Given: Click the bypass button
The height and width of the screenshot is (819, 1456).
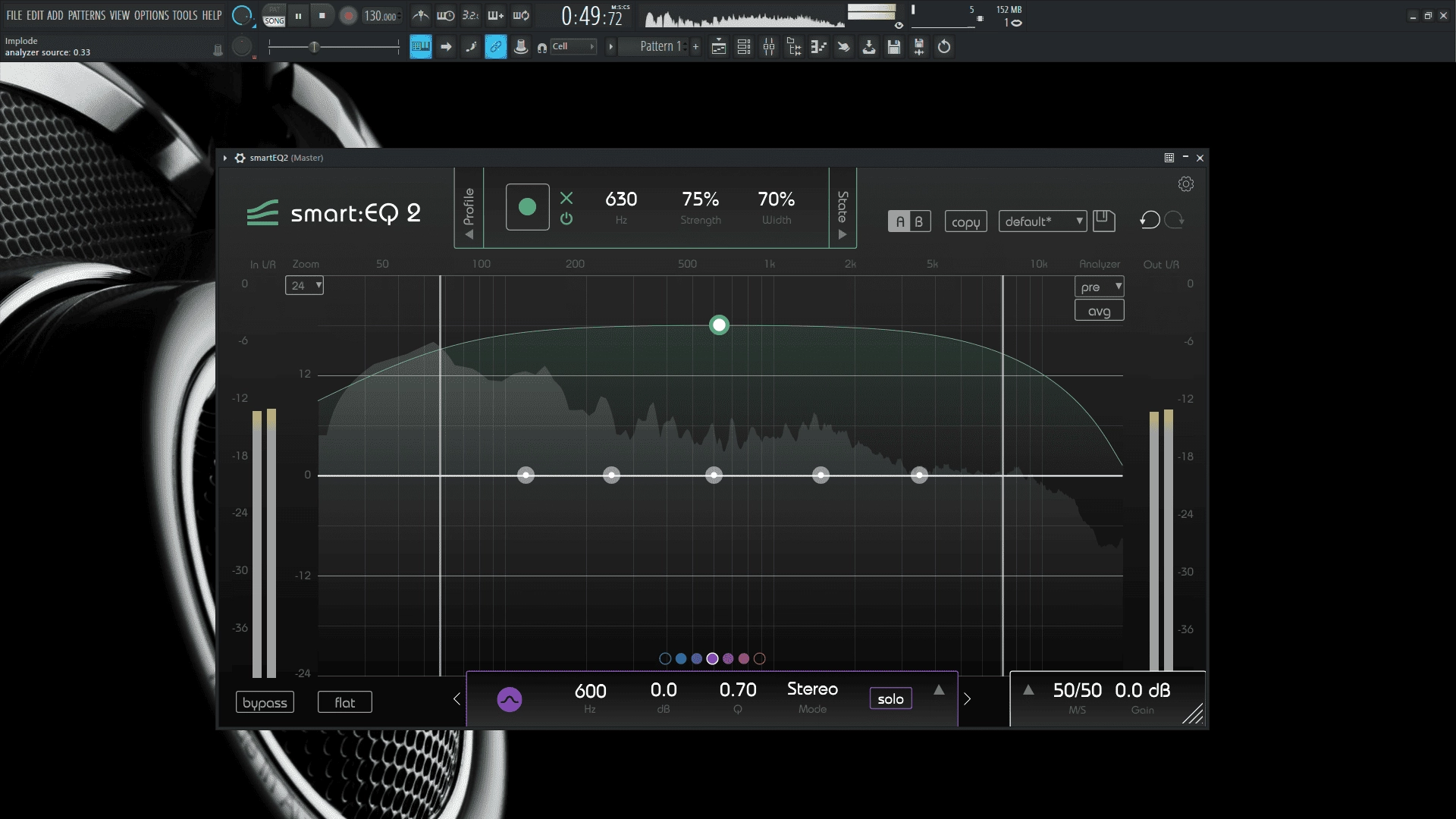Looking at the screenshot, I should 265,702.
